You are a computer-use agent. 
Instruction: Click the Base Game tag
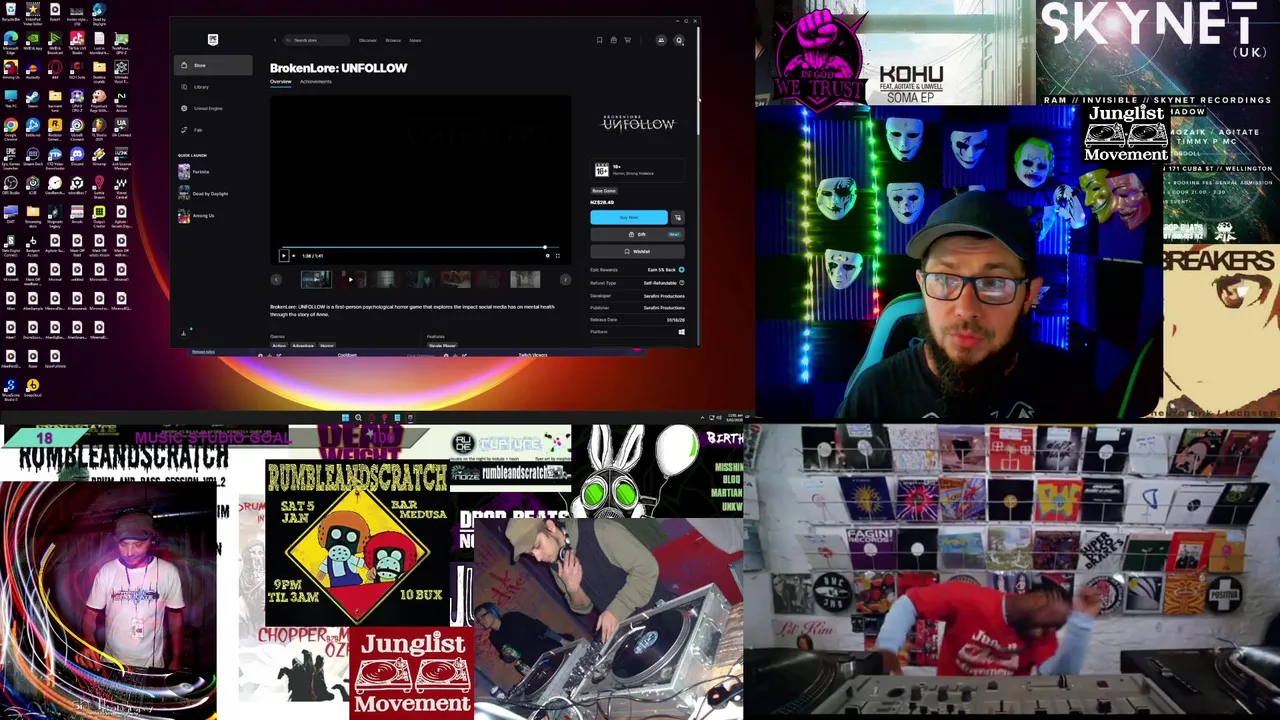[x=604, y=191]
